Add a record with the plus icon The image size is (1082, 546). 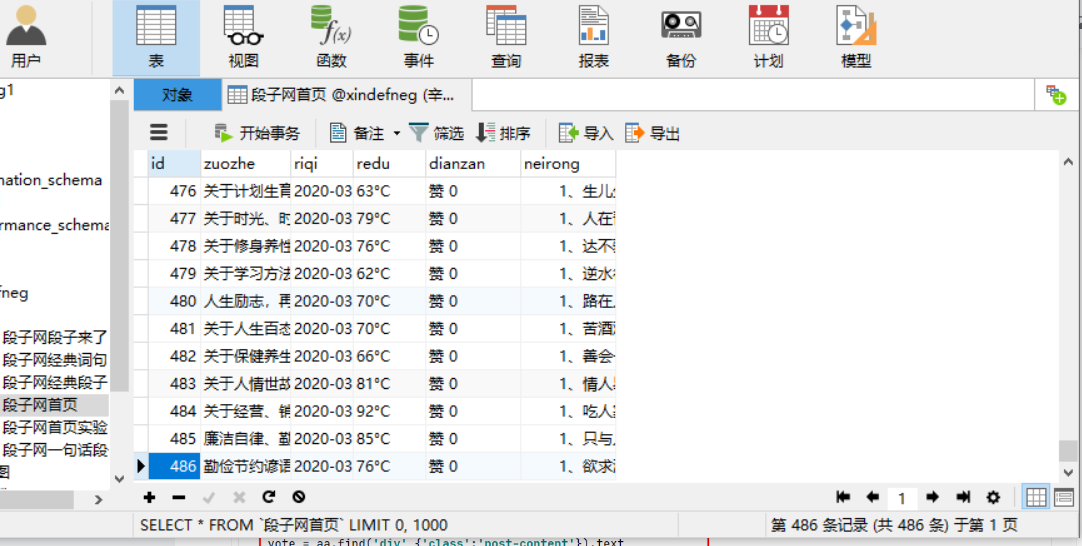149,497
